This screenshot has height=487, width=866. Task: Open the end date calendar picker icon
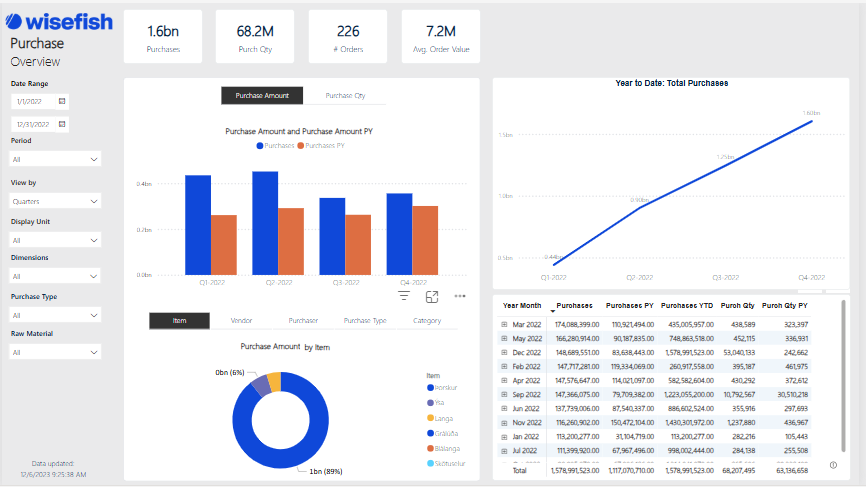[x=62, y=124]
